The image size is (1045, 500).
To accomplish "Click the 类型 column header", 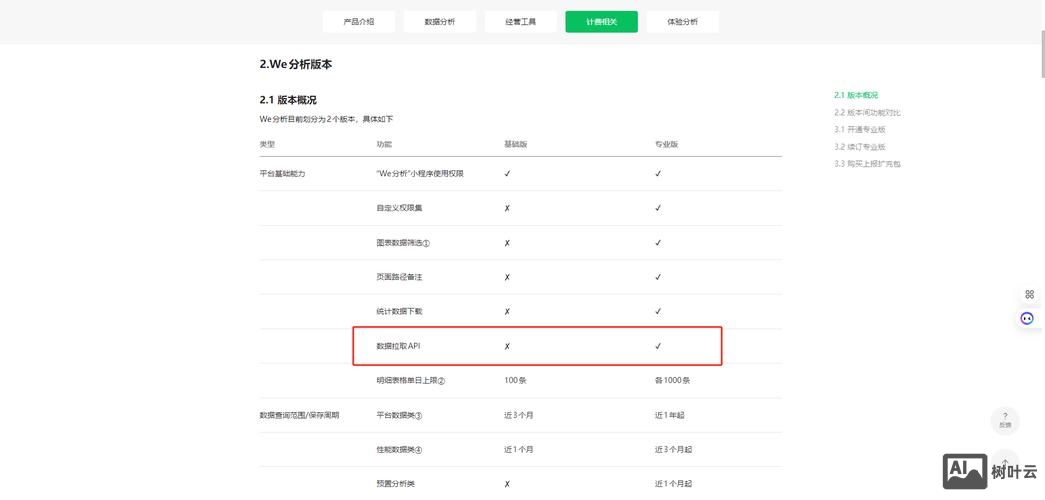I will [x=267, y=144].
